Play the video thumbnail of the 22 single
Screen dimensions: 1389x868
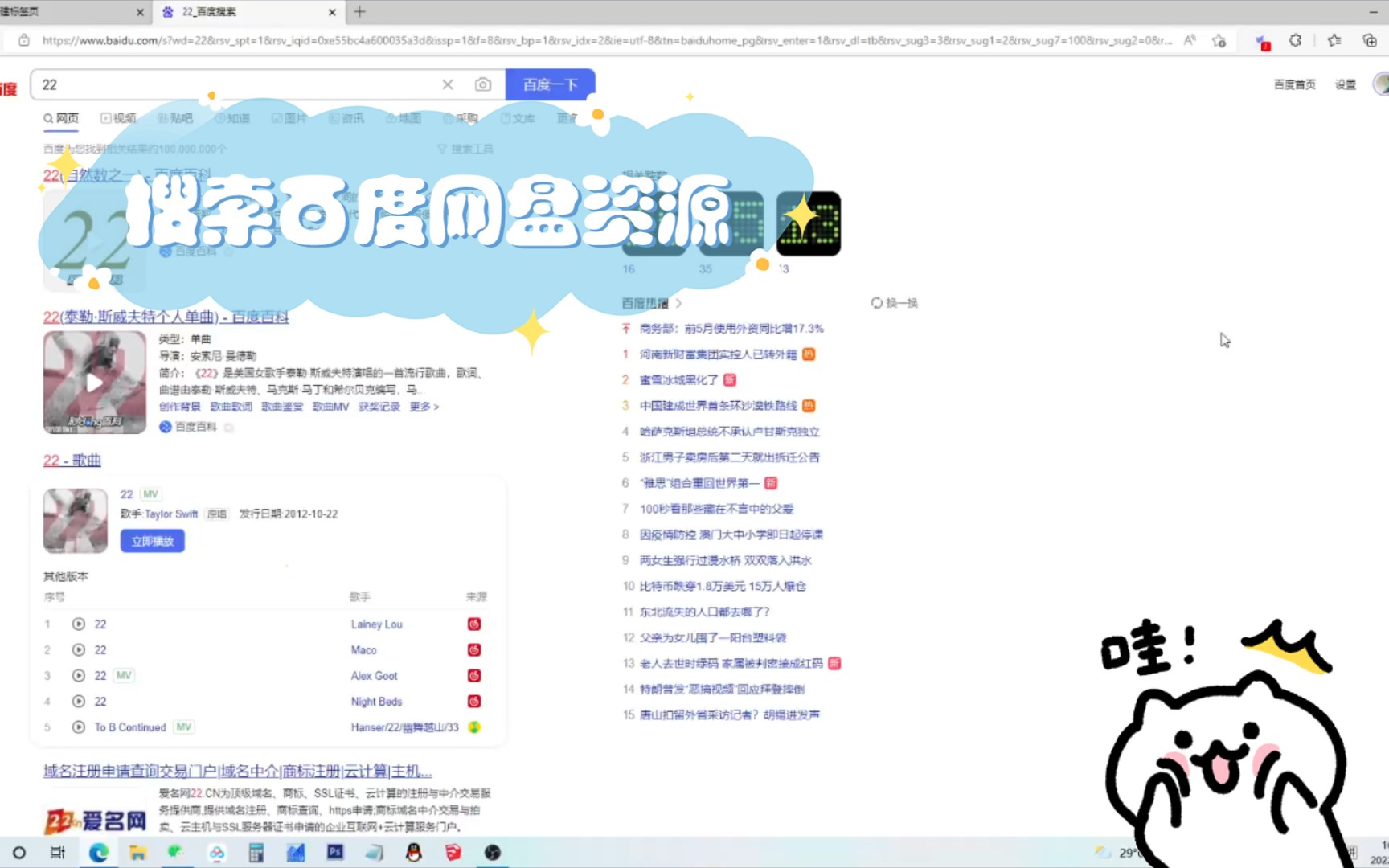(95, 383)
